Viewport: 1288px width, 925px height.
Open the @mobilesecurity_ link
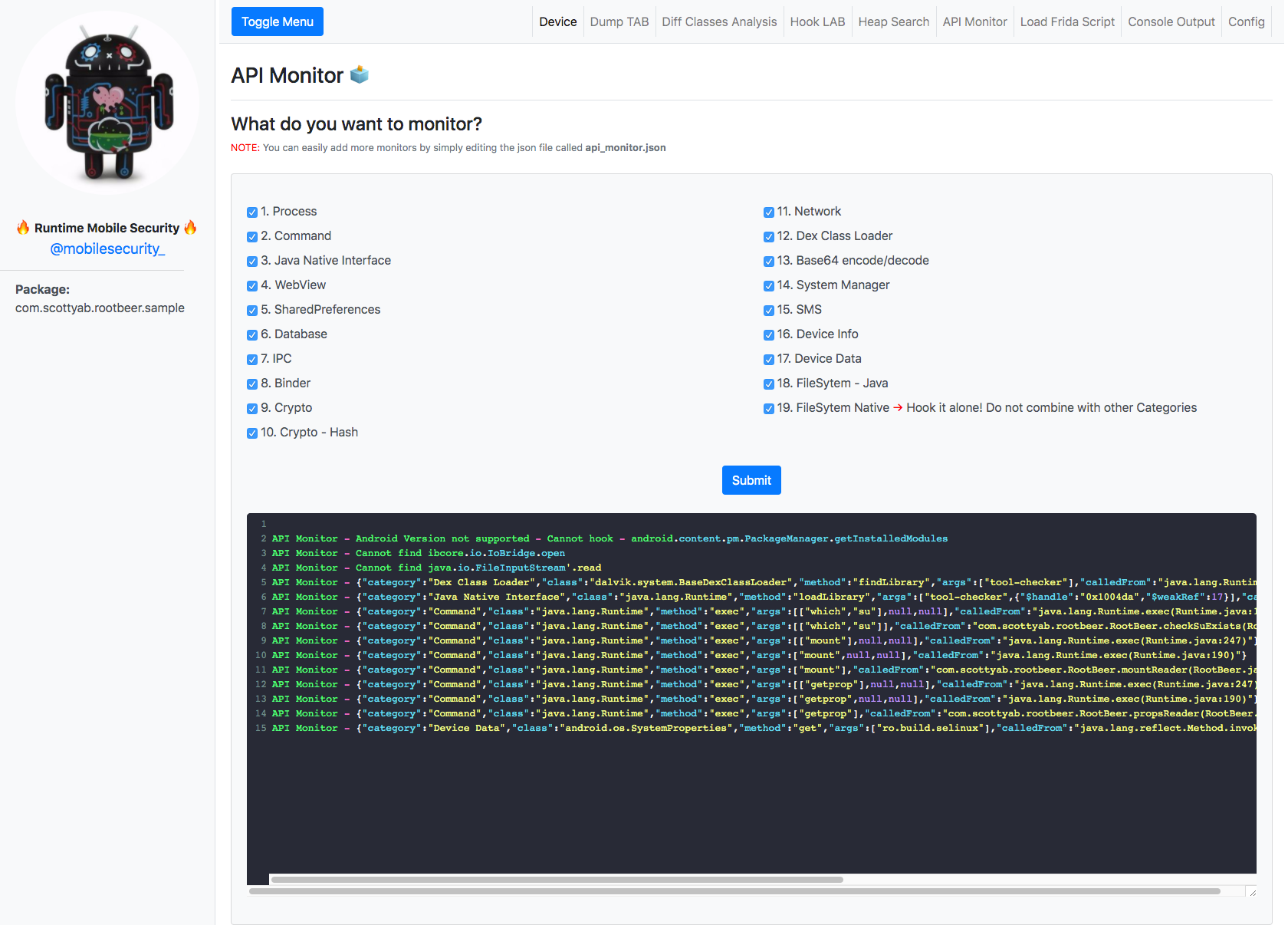[x=107, y=249]
